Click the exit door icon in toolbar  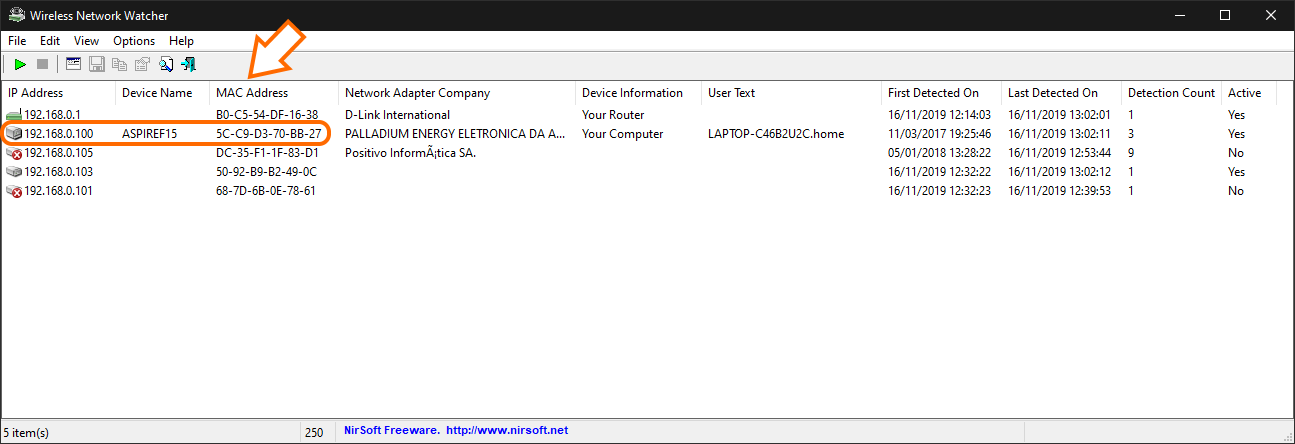pos(189,64)
